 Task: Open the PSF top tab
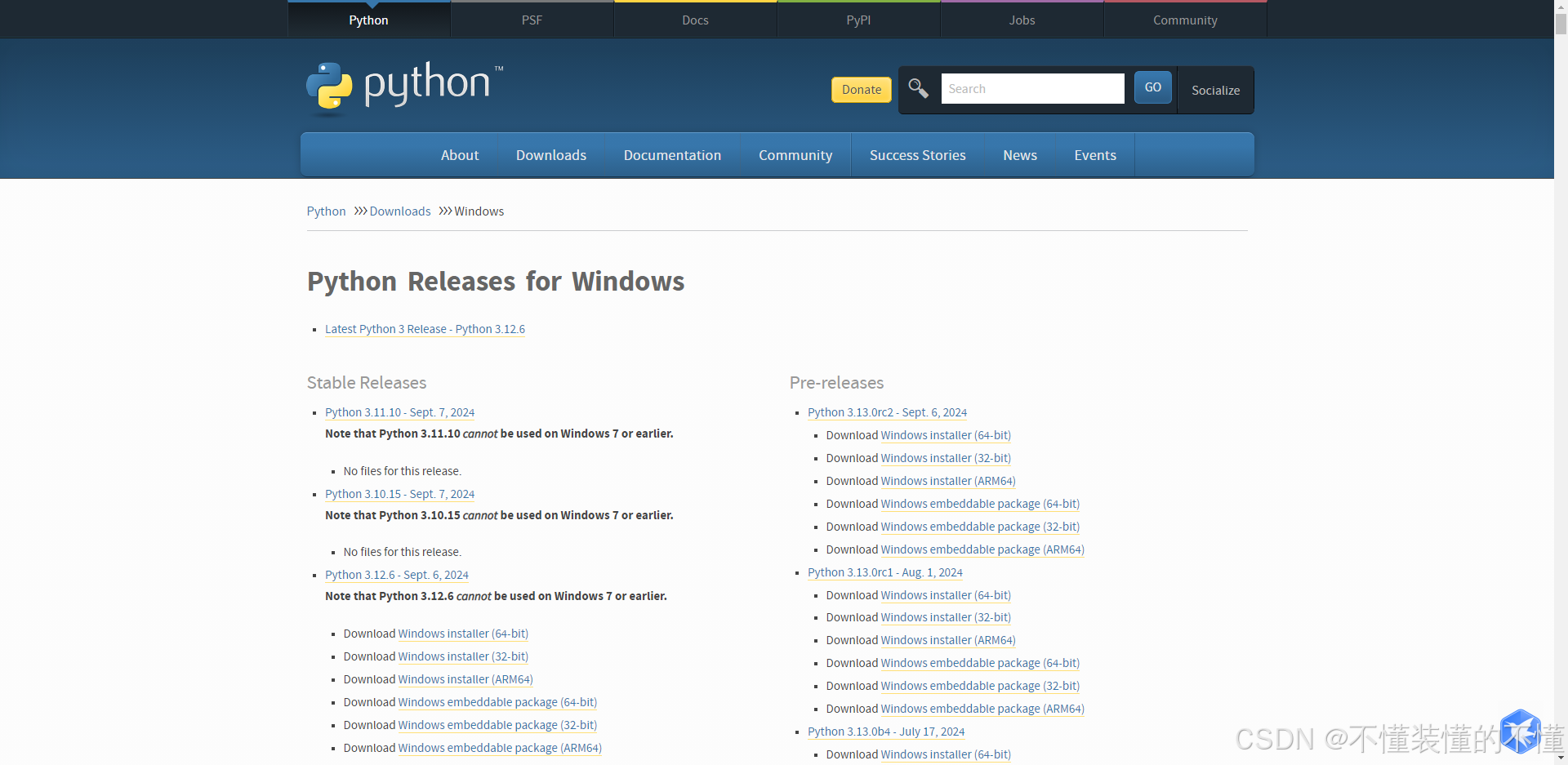pos(532,20)
